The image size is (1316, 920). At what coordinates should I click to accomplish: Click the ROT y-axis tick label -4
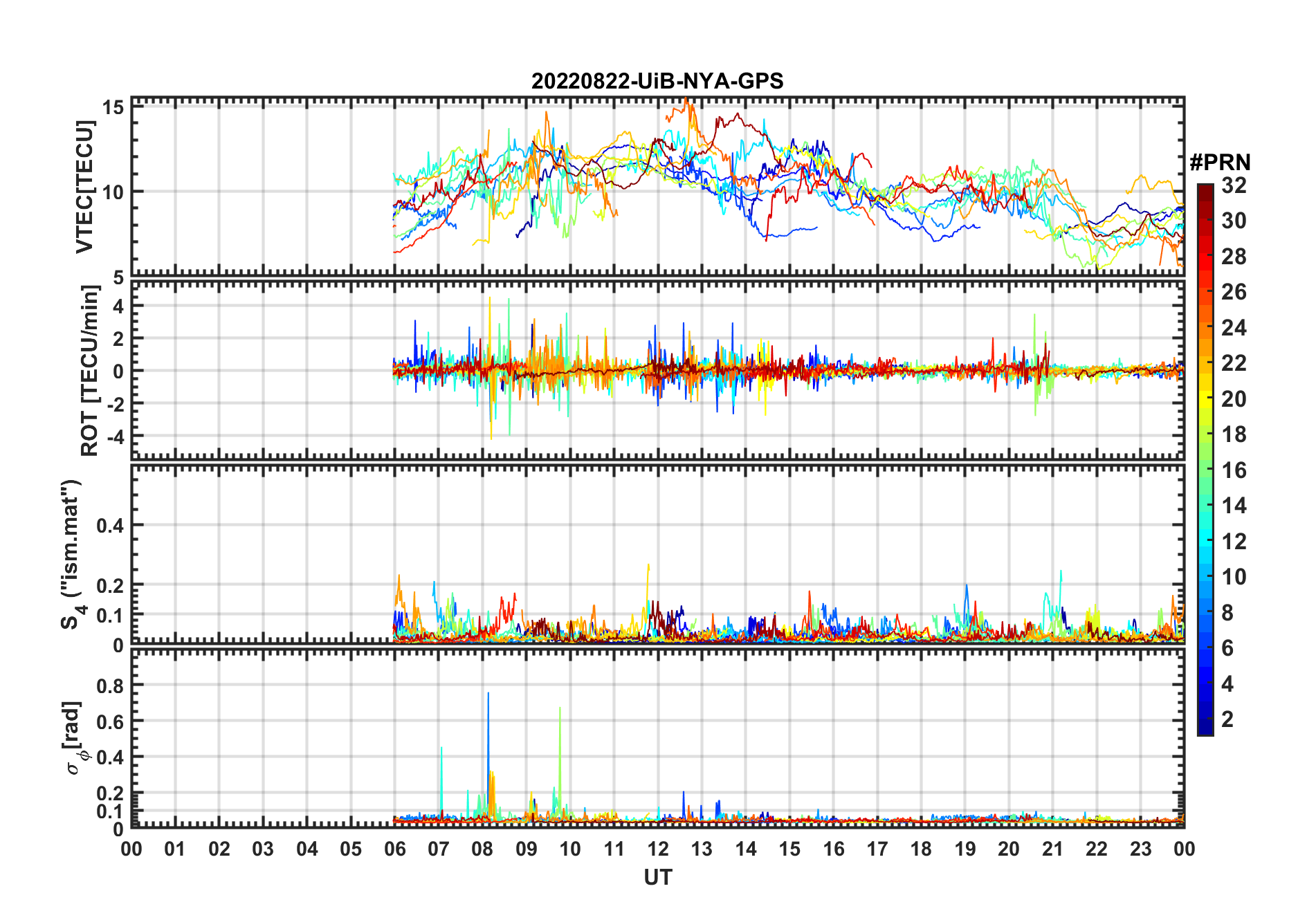click(115, 437)
